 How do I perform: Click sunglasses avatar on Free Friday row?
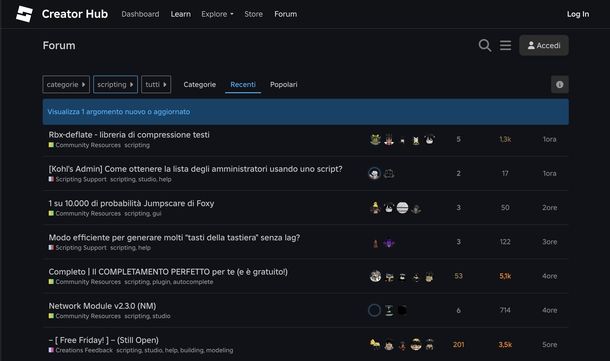(416, 345)
